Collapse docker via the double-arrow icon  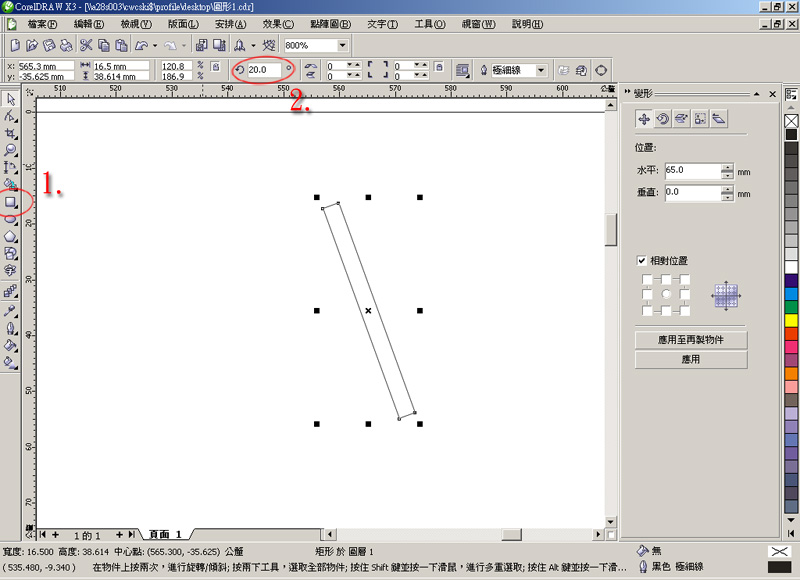[627, 92]
